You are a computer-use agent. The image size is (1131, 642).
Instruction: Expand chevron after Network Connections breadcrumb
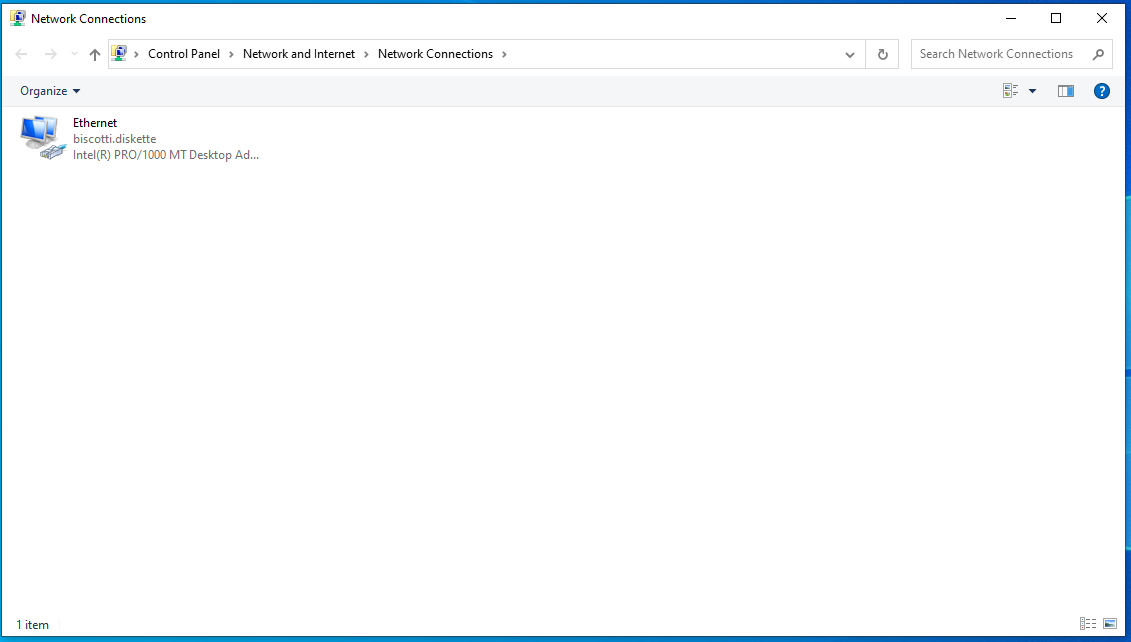point(505,54)
